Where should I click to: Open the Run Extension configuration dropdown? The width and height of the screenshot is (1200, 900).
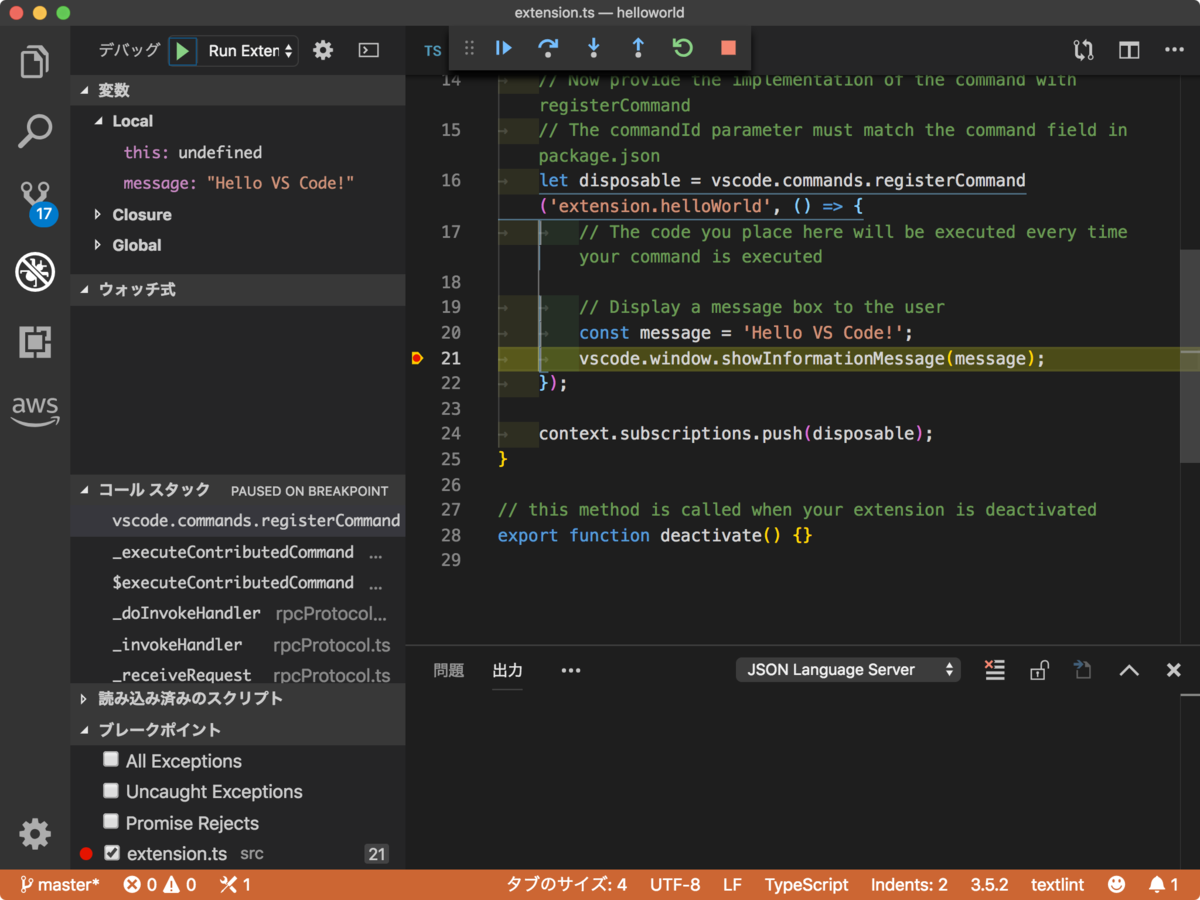[251, 50]
